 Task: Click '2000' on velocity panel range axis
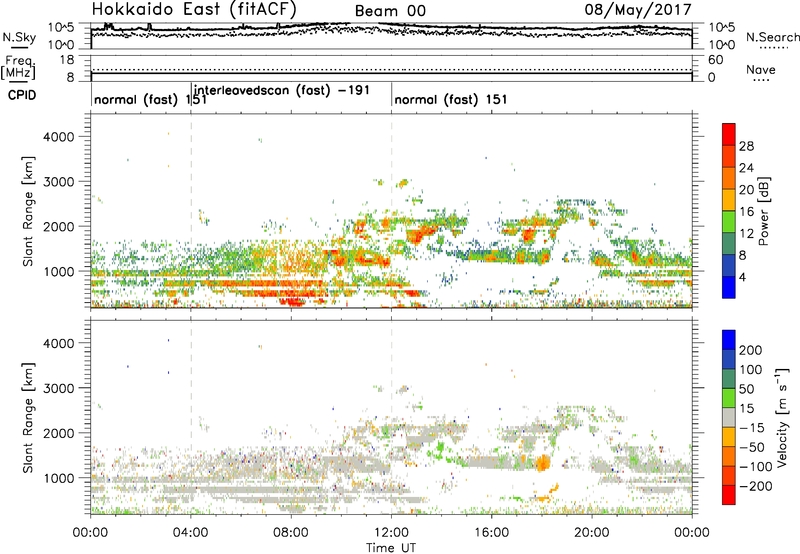click(58, 433)
